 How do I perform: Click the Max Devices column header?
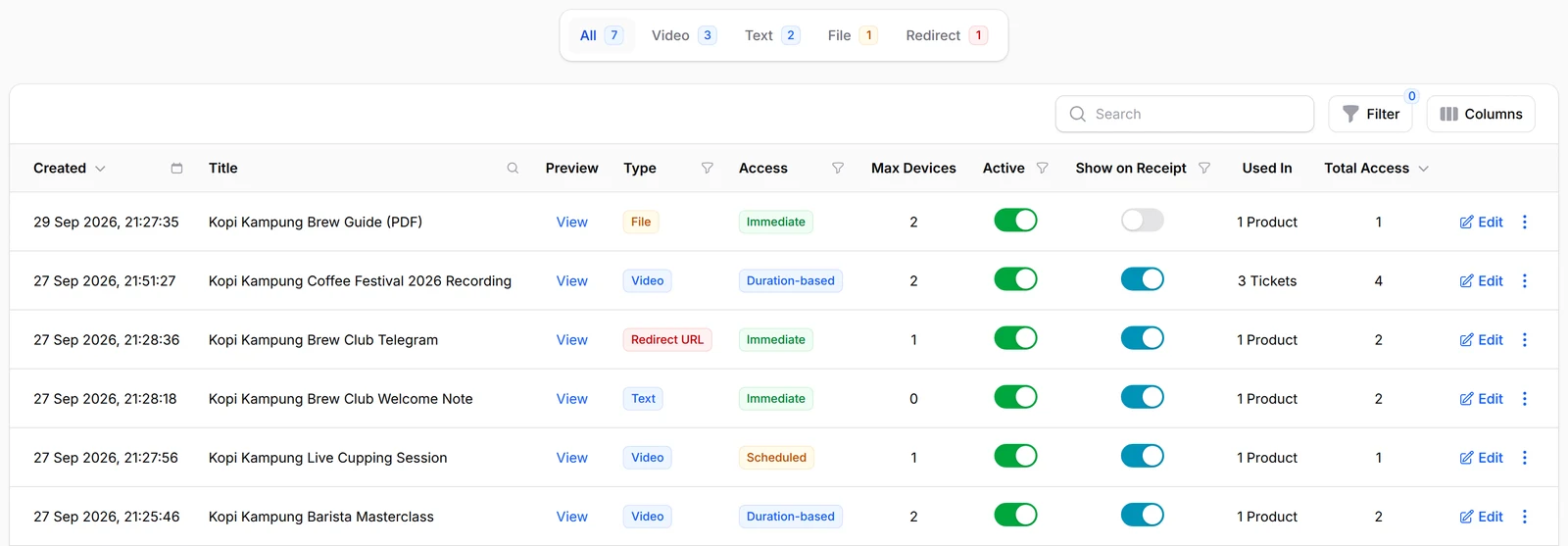[x=913, y=169]
